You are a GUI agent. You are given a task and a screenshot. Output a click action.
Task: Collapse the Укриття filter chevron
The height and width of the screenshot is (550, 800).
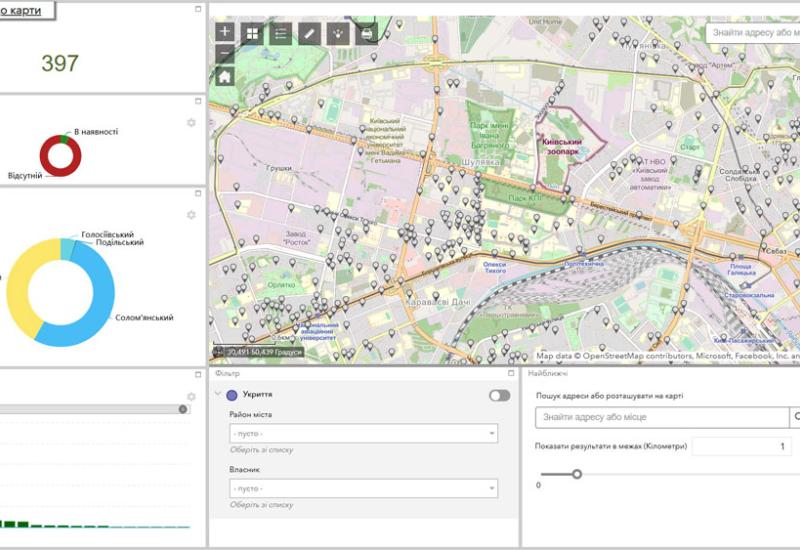218,395
